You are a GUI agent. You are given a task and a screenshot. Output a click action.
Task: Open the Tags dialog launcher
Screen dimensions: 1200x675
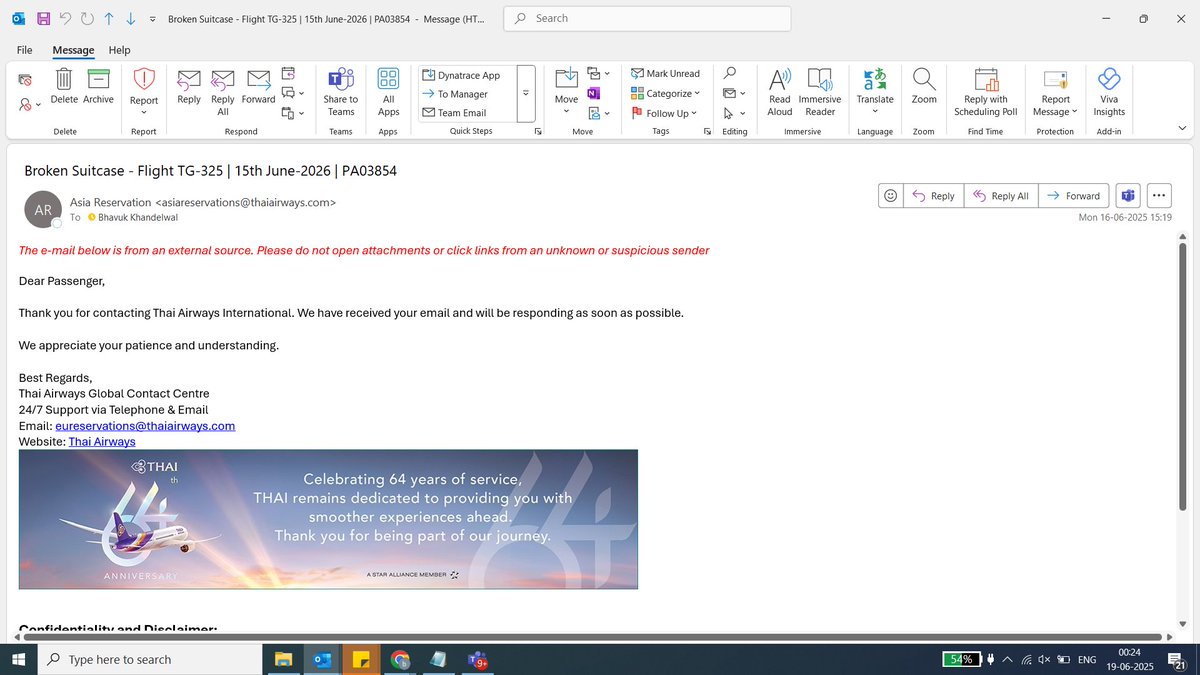pos(707,131)
